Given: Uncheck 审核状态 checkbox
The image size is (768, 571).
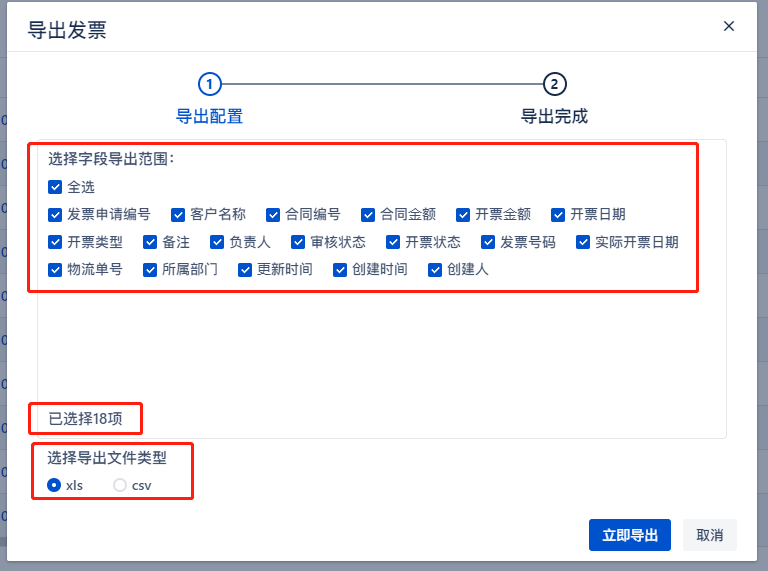Looking at the screenshot, I should (x=298, y=242).
